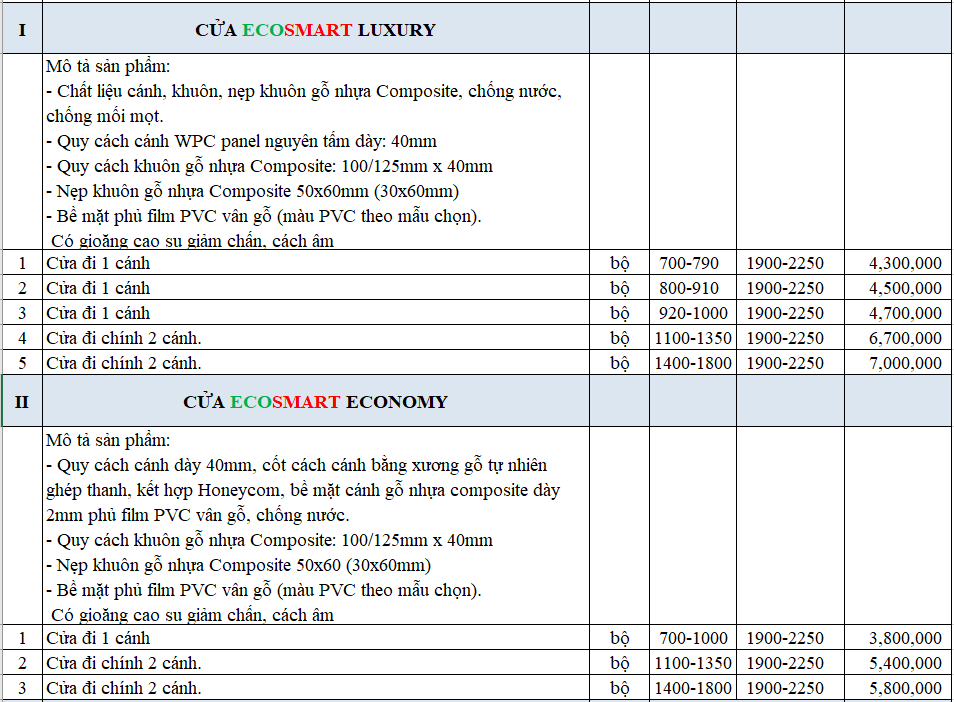Click section number II cell

[x=23, y=401]
